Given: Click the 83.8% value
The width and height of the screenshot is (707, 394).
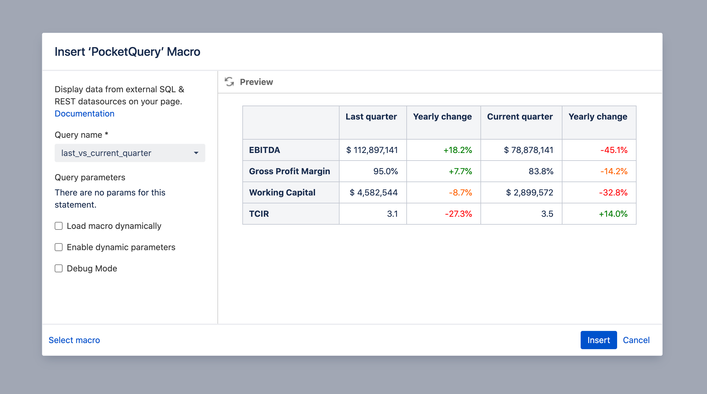Looking at the screenshot, I should coord(541,171).
